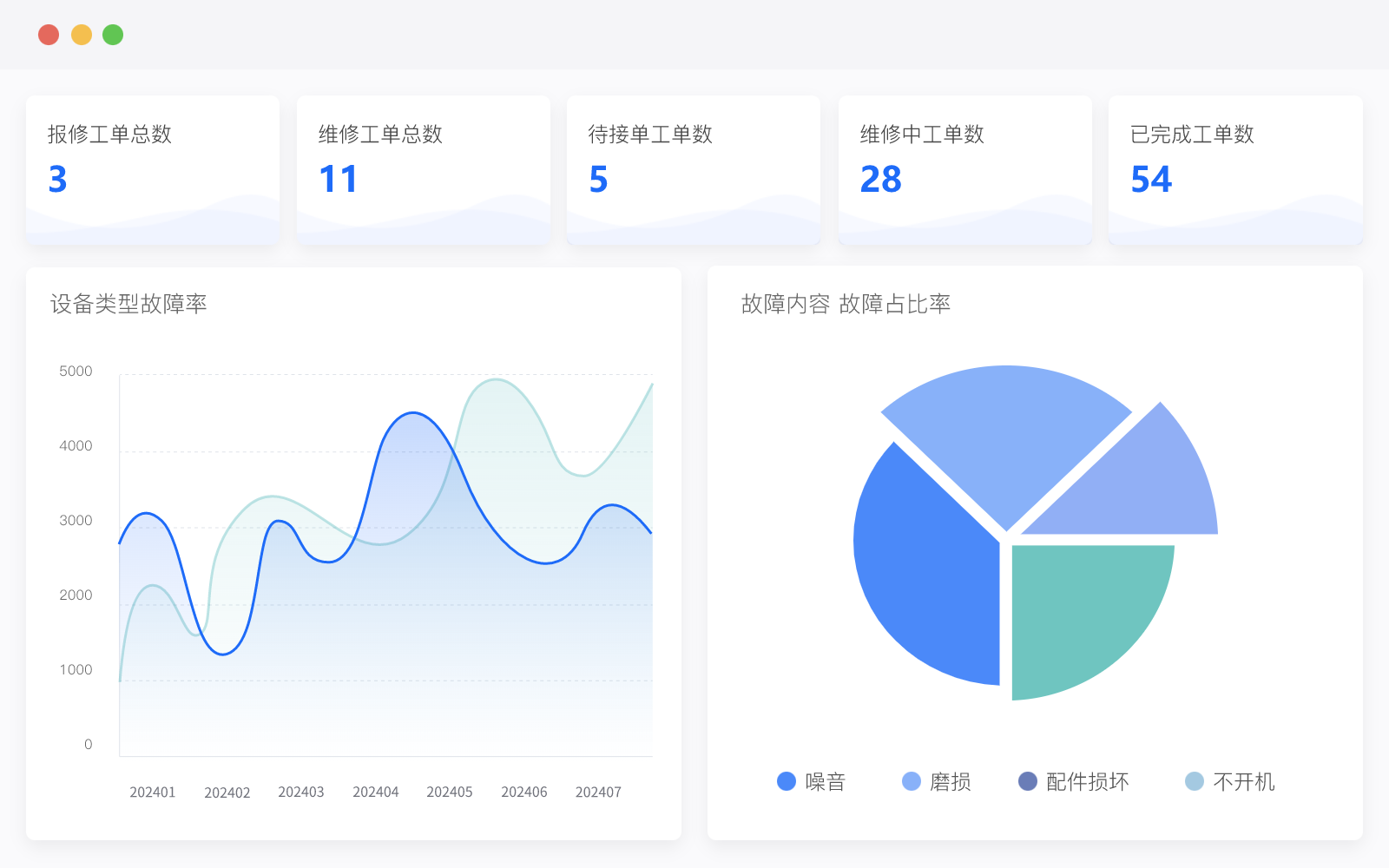Click the 202404 x-axis label

(x=376, y=792)
